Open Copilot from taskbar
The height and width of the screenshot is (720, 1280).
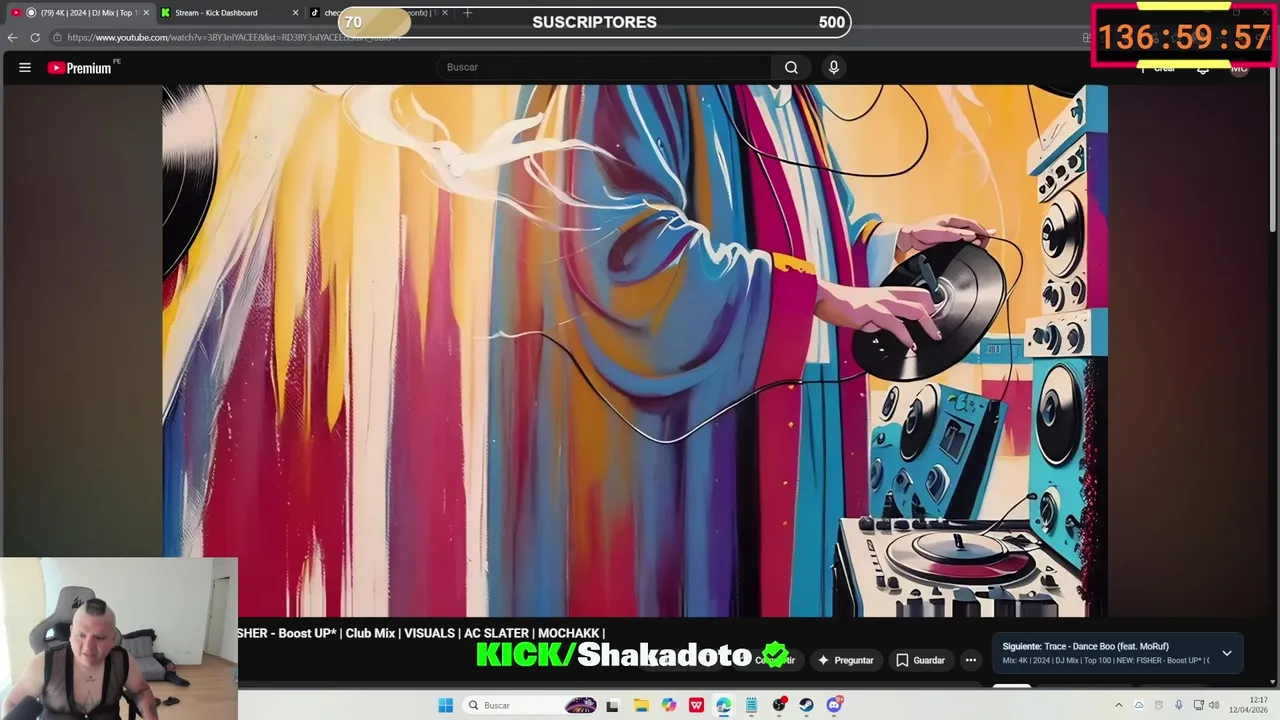(x=669, y=705)
